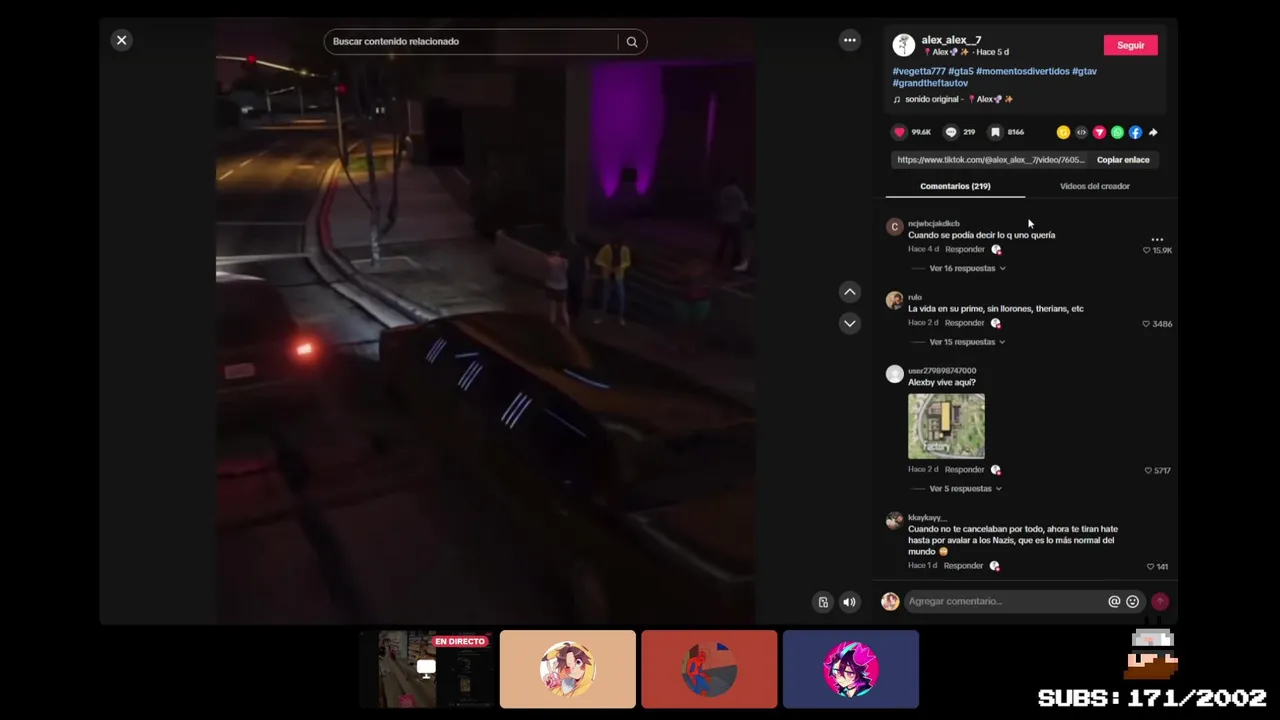The height and width of the screenshot is (720, 1280).
Task: Open the map image in the comment
Action: point(946,426)
